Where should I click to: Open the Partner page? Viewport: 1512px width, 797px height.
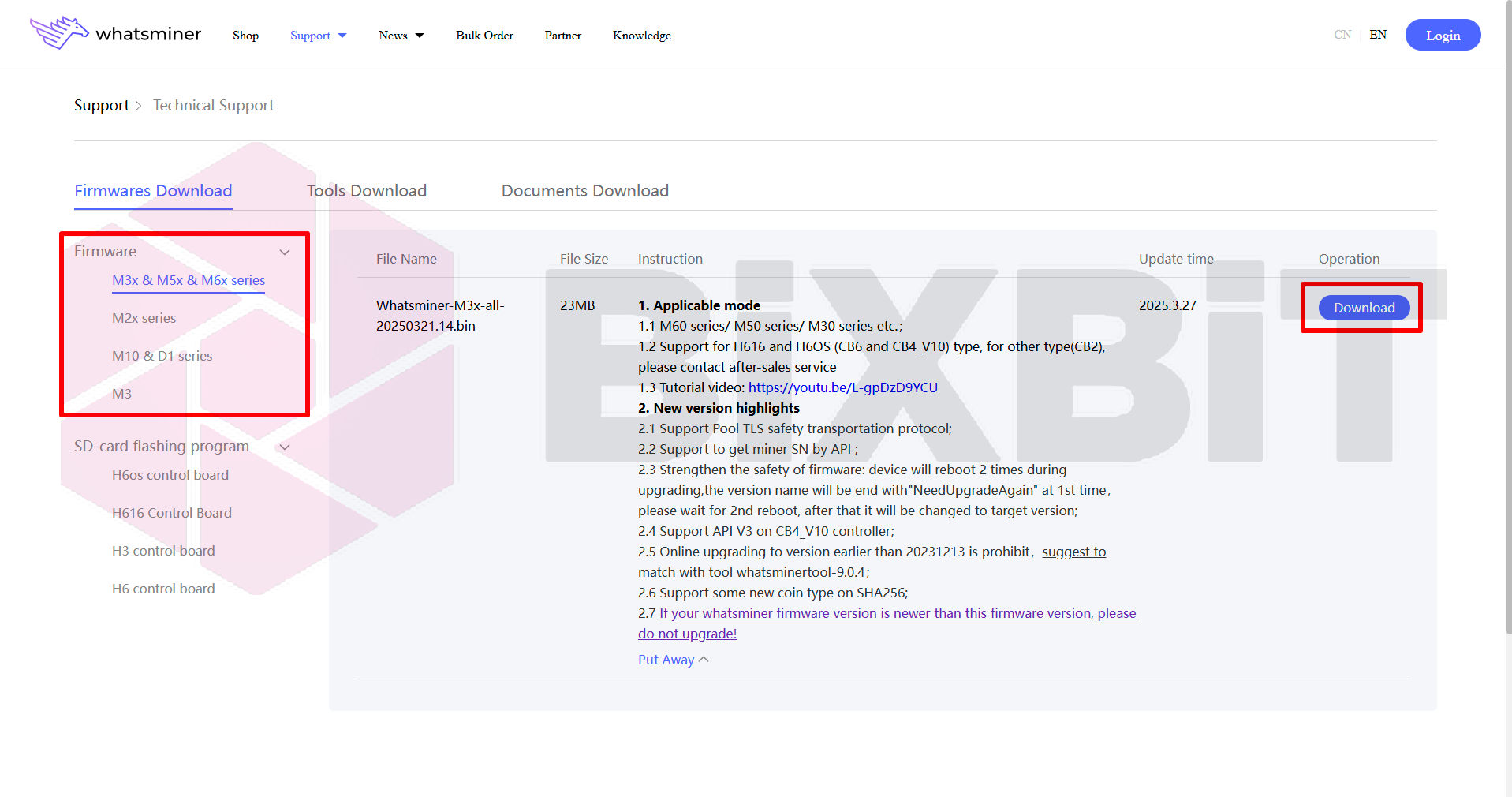(562, 36)
